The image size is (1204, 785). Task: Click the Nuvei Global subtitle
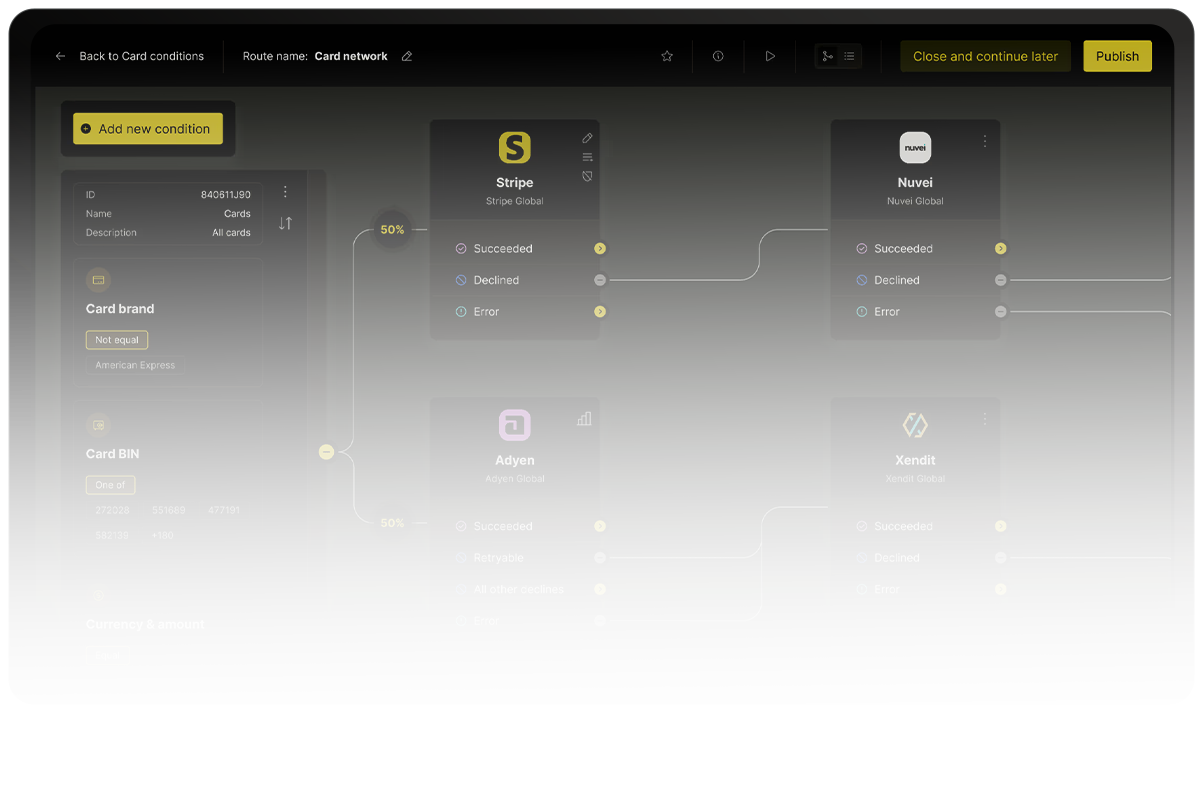point(915,201)
